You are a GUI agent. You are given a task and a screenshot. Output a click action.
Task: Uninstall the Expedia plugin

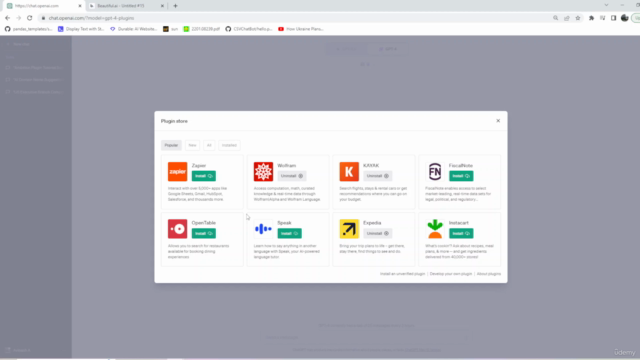[x=378, y=233]
